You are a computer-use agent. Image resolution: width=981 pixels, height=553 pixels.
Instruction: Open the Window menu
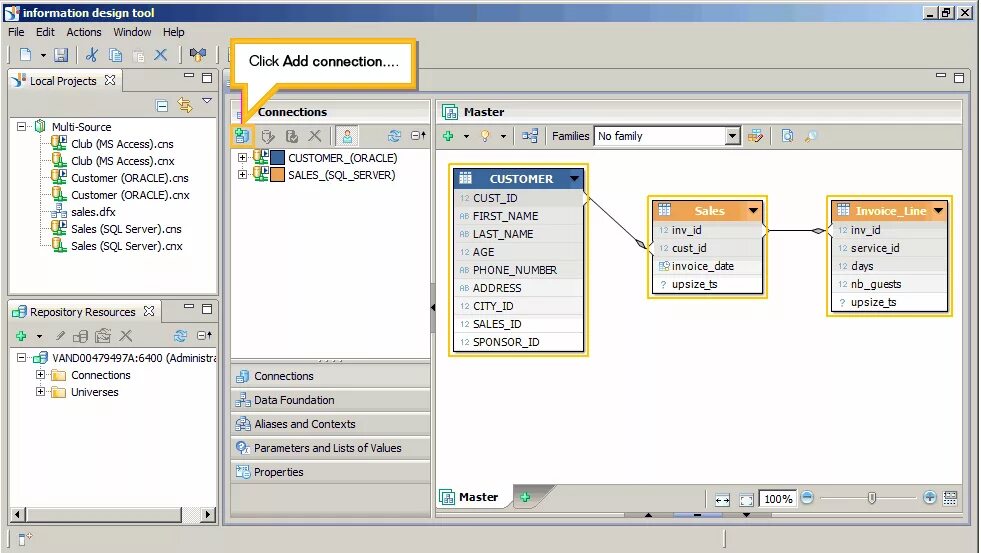coord(132,32)
